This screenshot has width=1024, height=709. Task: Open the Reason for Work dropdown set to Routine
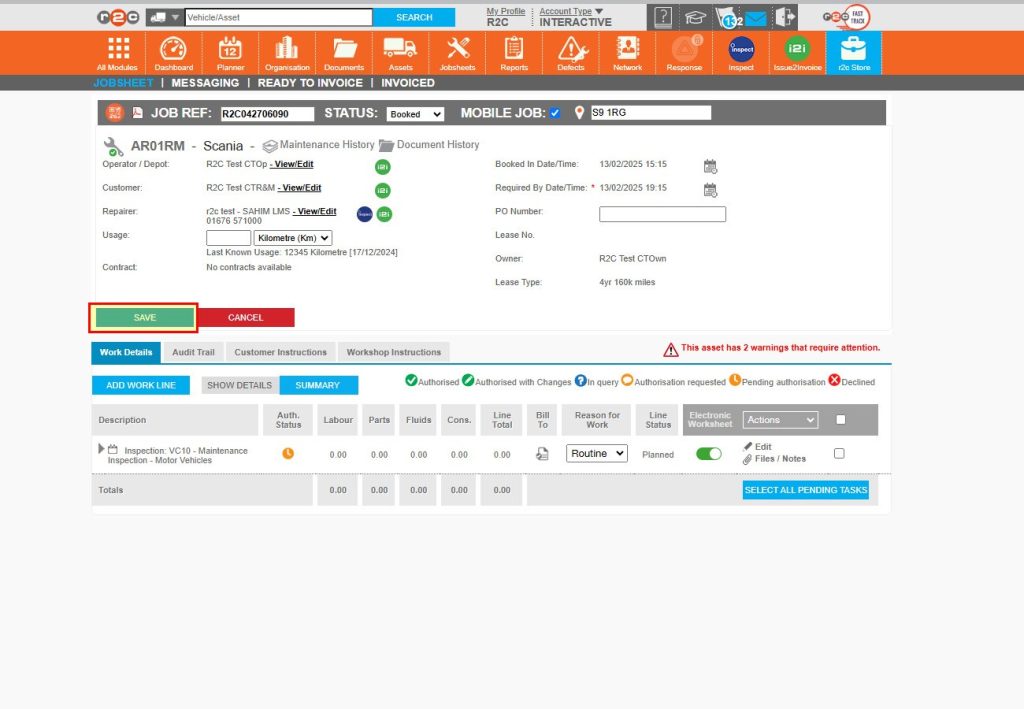[x=596, y=453]
